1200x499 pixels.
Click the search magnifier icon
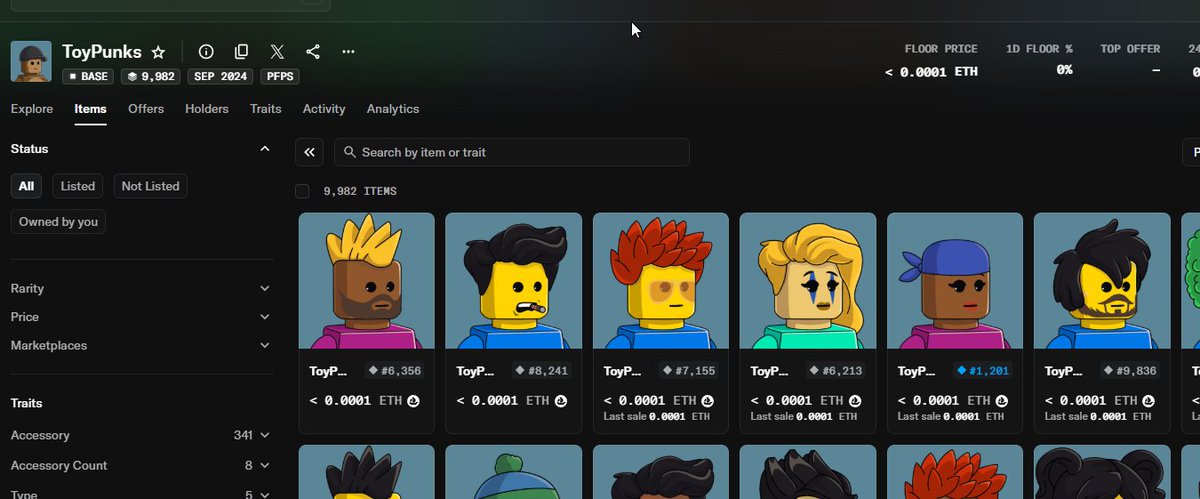tap(350, 152)
